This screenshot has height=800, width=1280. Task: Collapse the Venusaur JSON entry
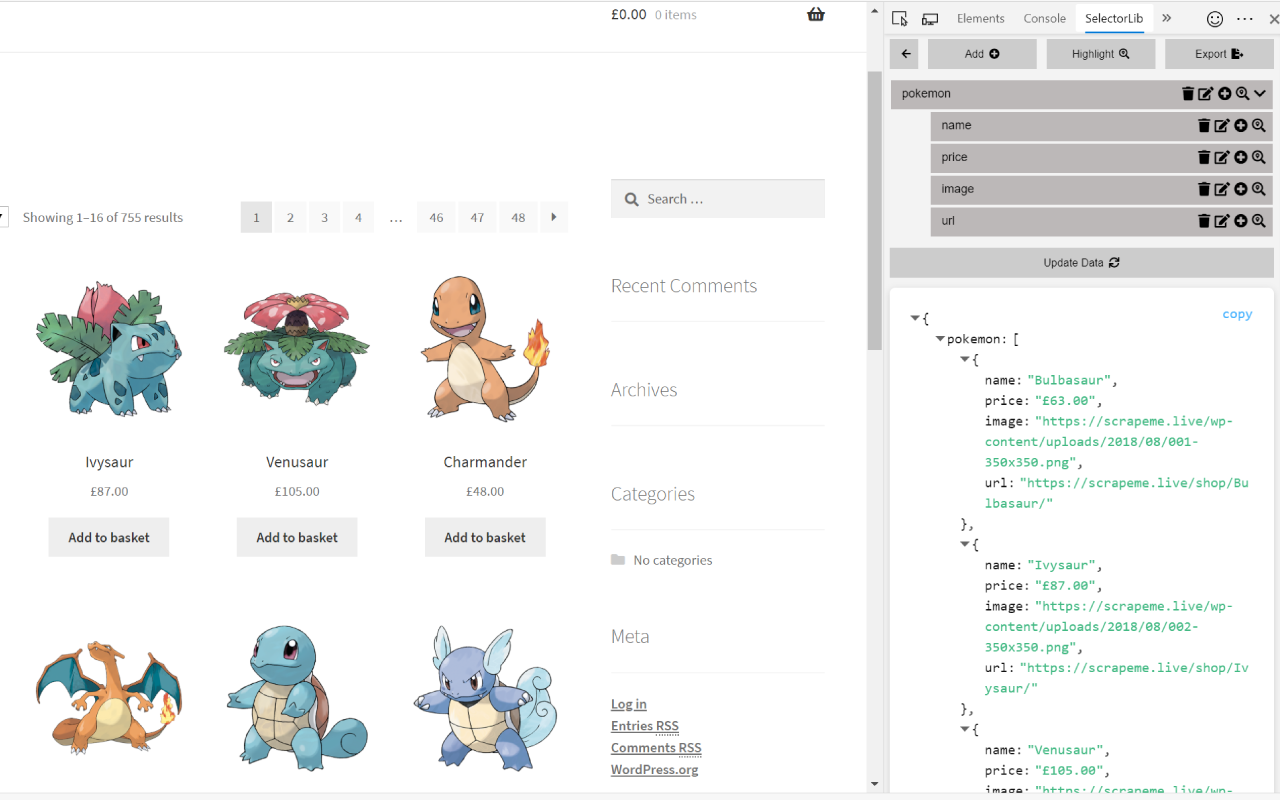(x=965, y=729)
